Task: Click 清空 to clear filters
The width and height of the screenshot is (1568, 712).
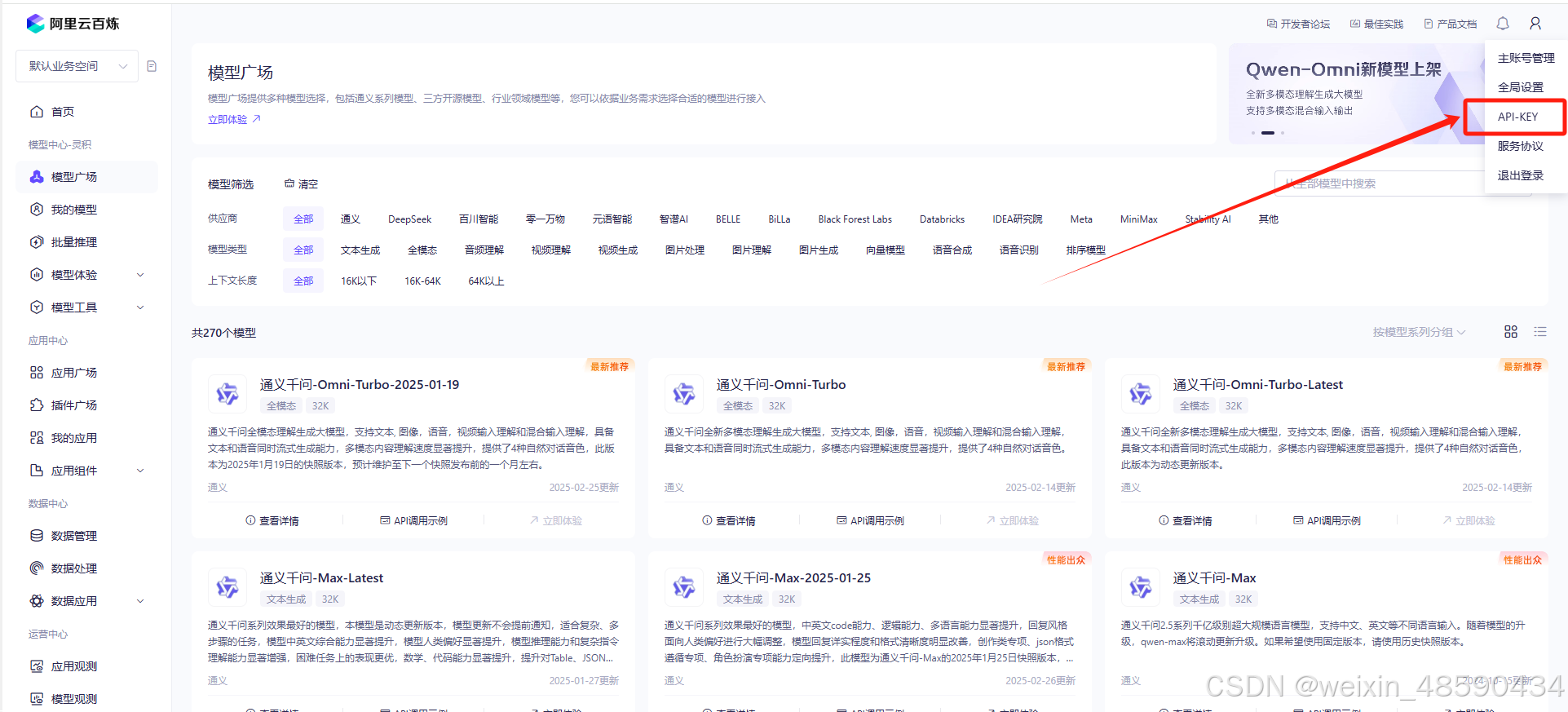Action: tap(301, 184)
